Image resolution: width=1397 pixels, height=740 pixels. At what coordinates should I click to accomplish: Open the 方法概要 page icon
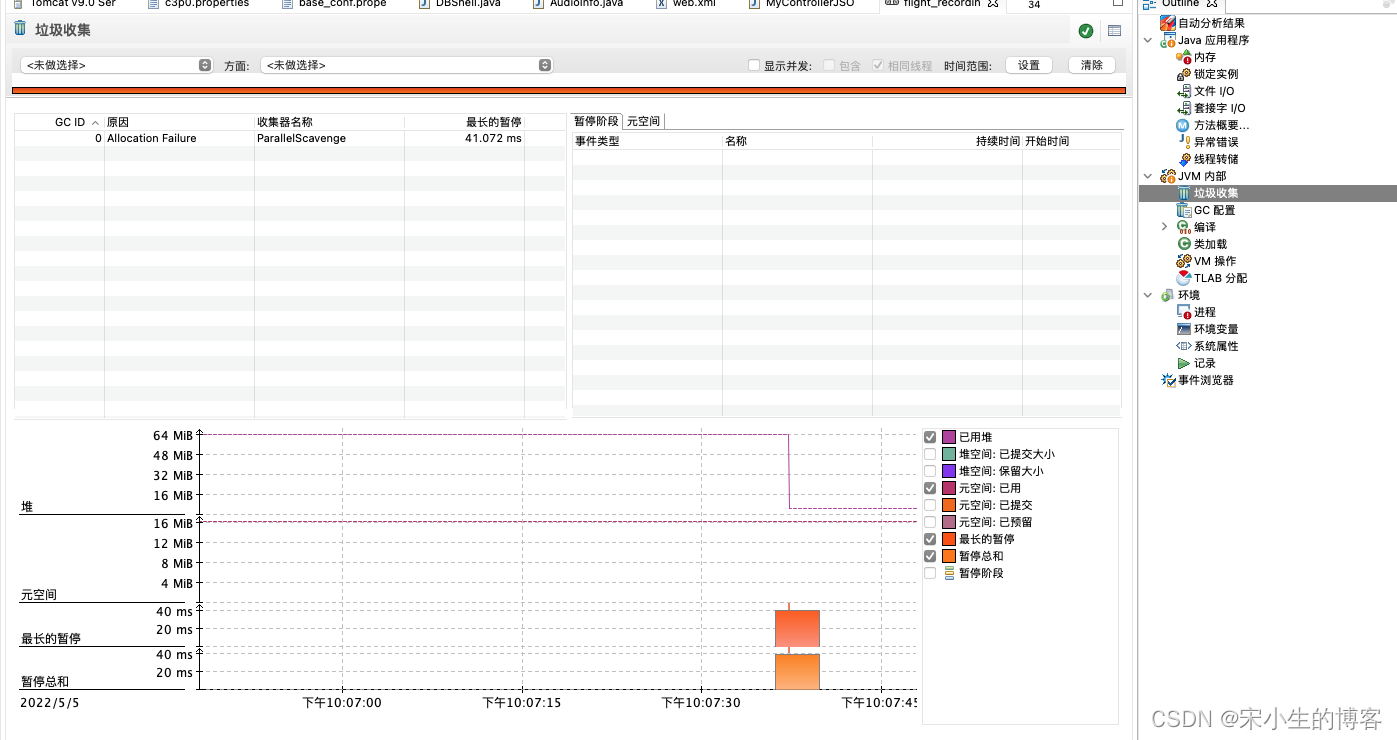point(1184,125)
